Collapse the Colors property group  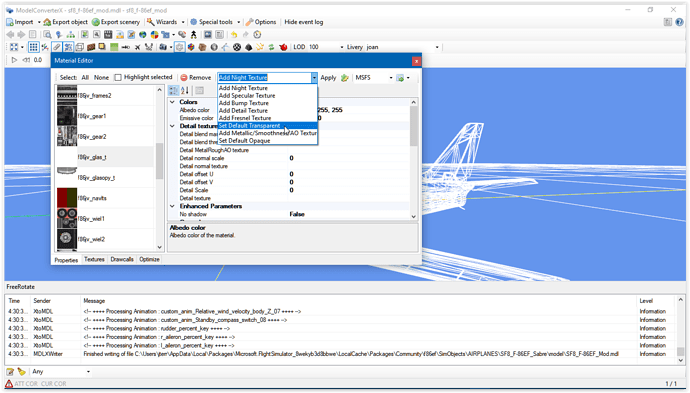coord(172,102)
